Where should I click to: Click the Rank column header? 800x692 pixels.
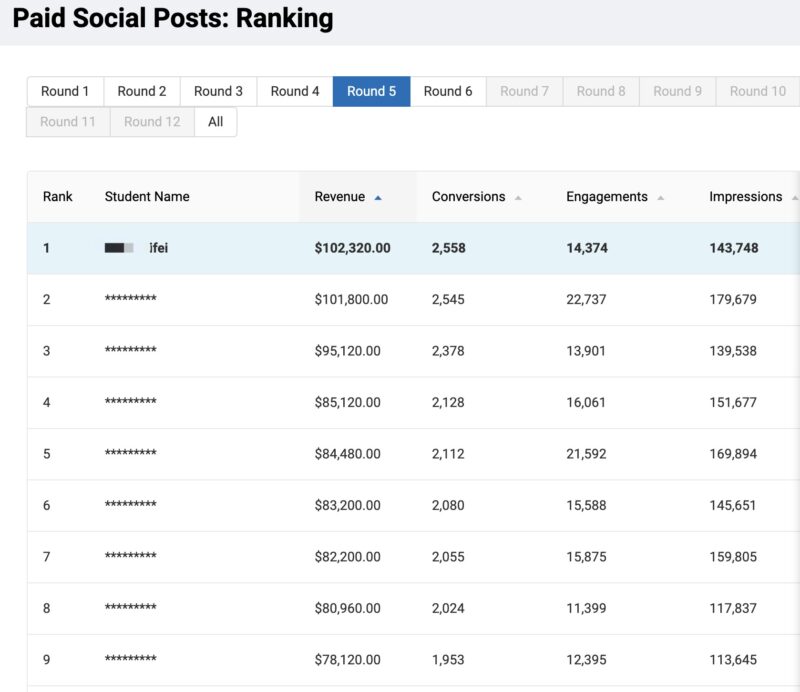(x=58, y=196)
